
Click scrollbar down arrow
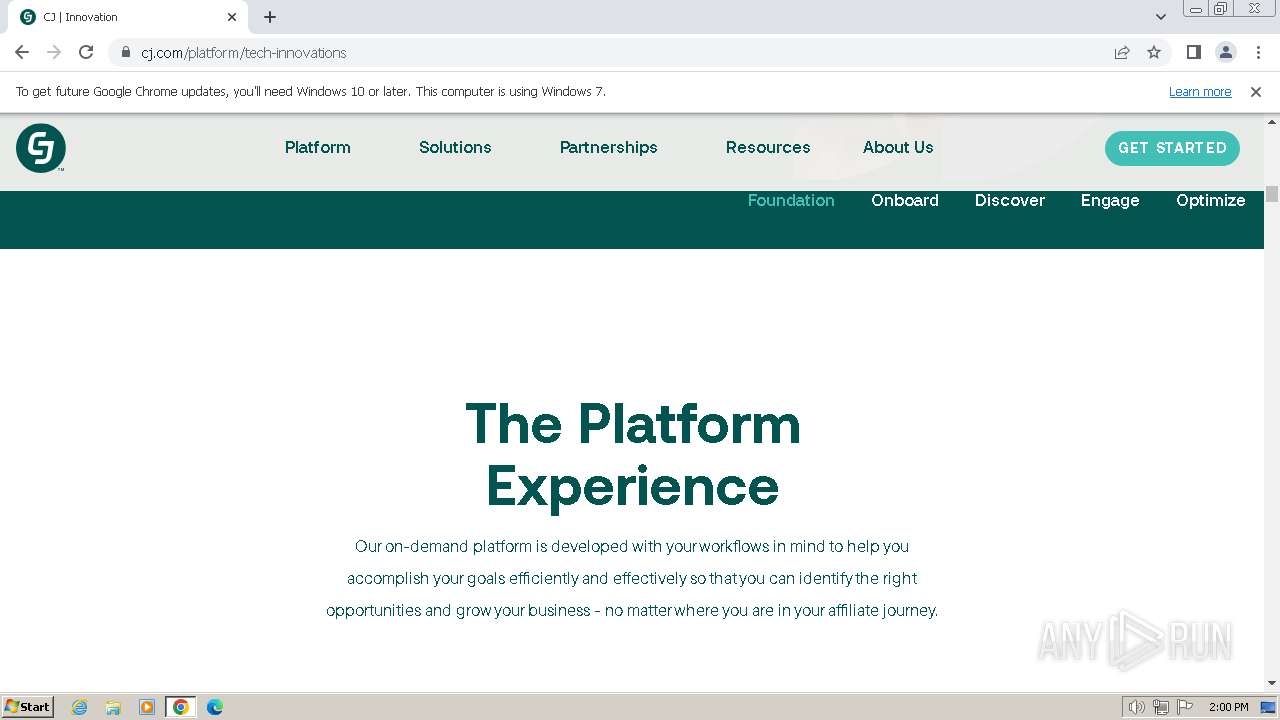point(1272,683)
